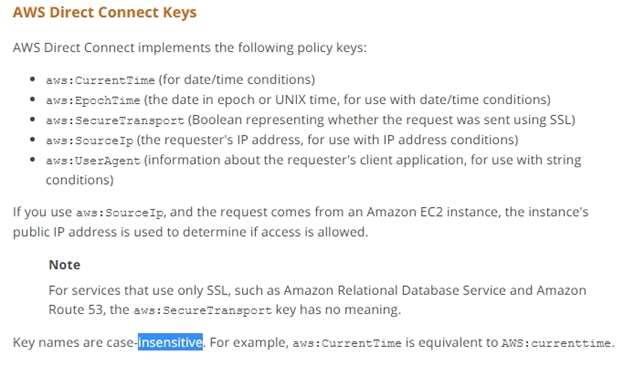The width and height of the screenshot is (624, 366).
Task: Click aws:CurrentTime in the last sentence
Action: [347, 343]
